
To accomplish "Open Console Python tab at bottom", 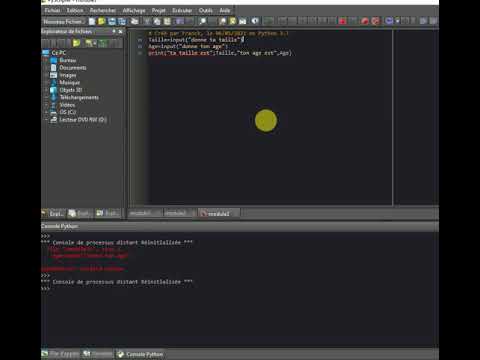I will (140, 354).
